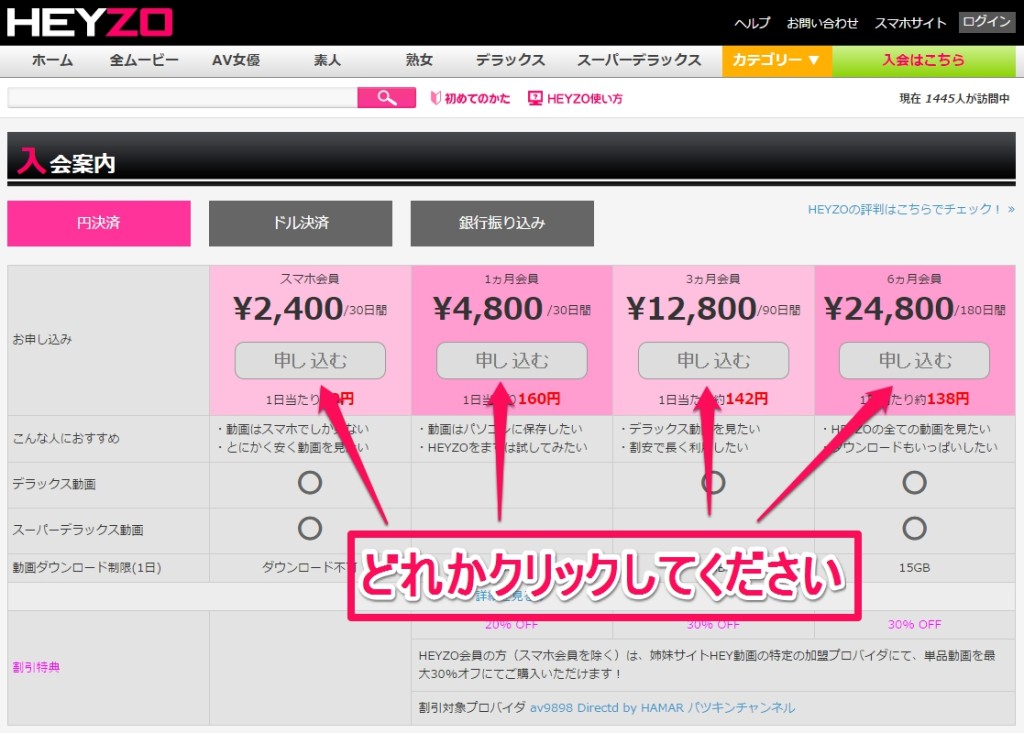
Task: Click the スマホ会員 plan heading
Action: coord(310,279)
